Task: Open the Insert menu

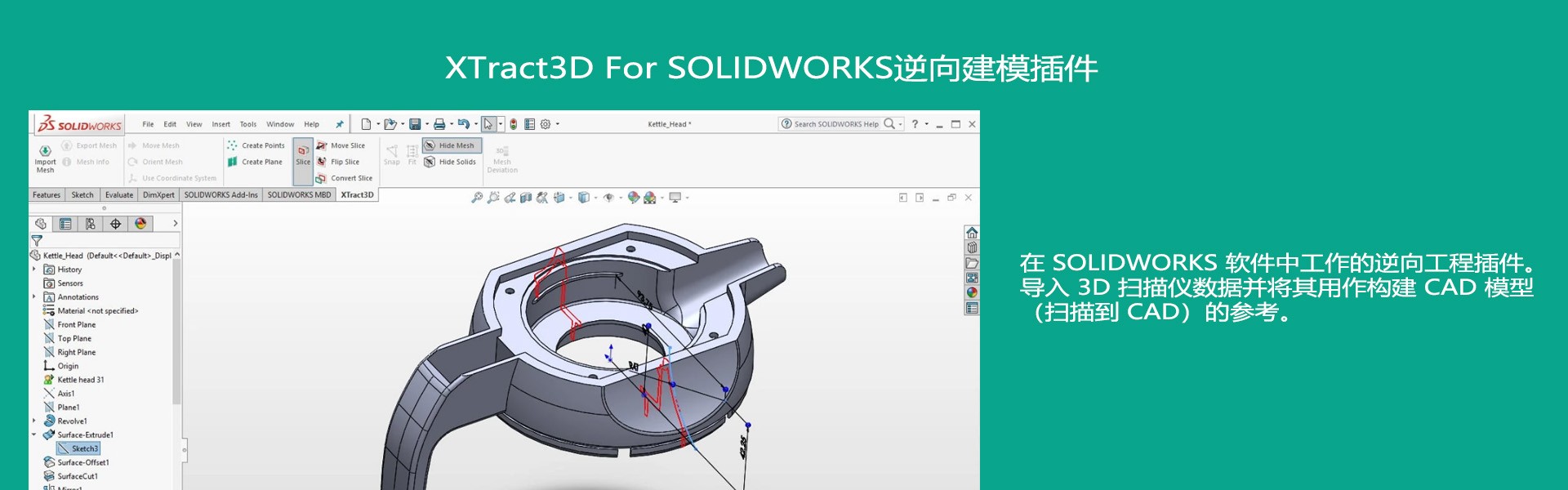Action: click(x=220, y=124)
